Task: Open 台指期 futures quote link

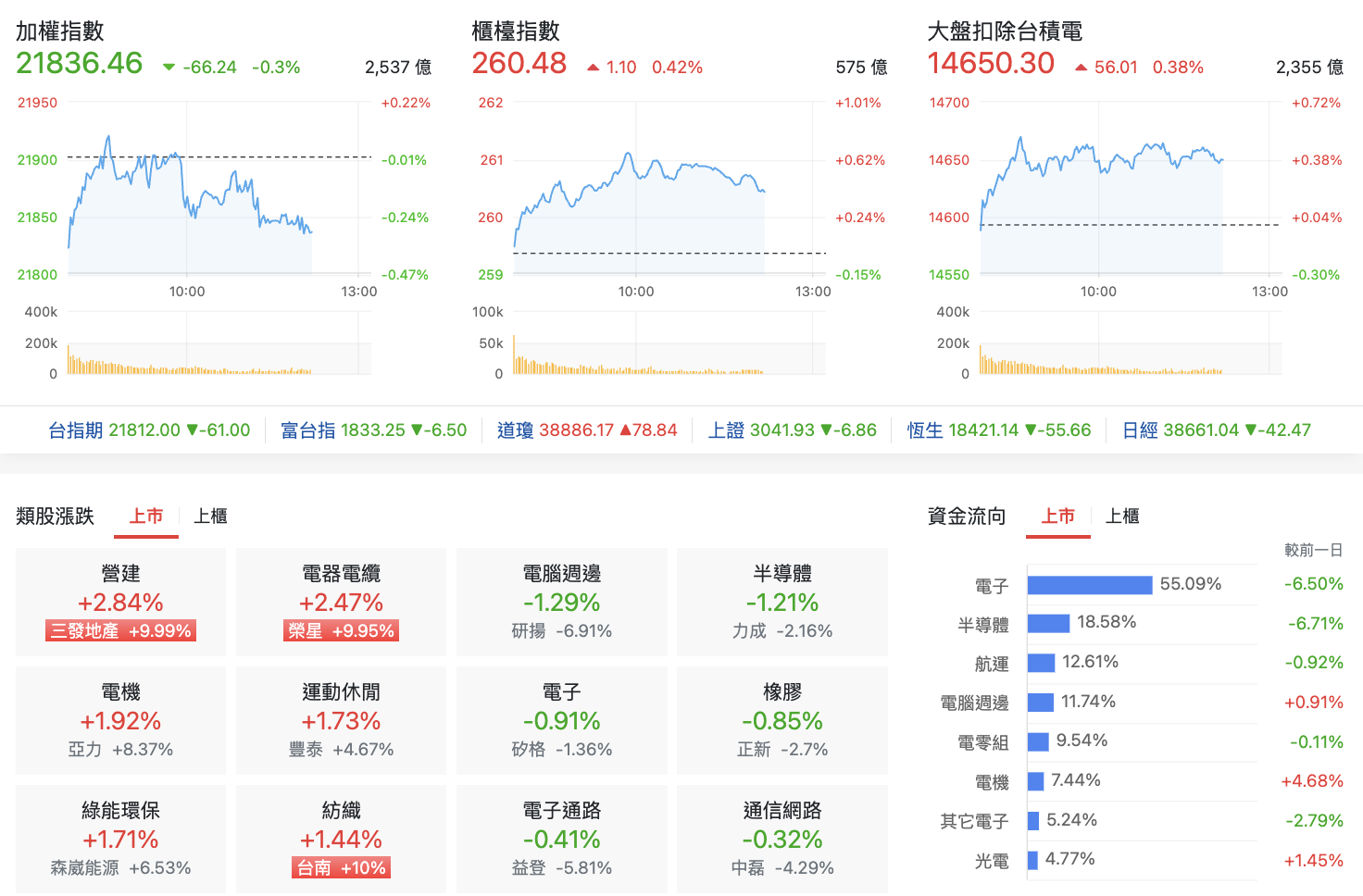Action: click(x=149, y=430)
